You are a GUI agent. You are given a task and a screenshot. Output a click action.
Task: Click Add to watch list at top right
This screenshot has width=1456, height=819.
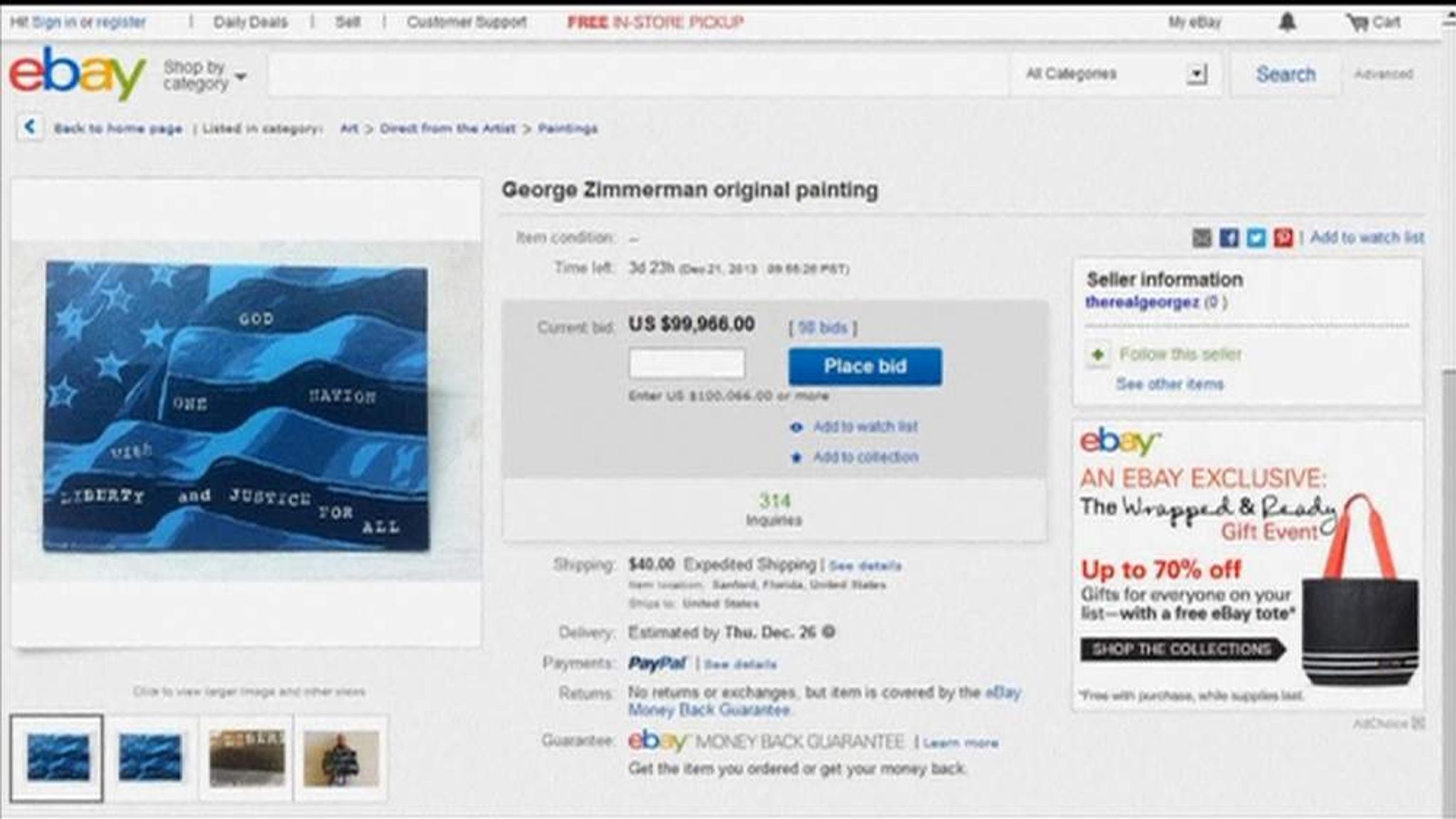click(x=1367, y=237)
